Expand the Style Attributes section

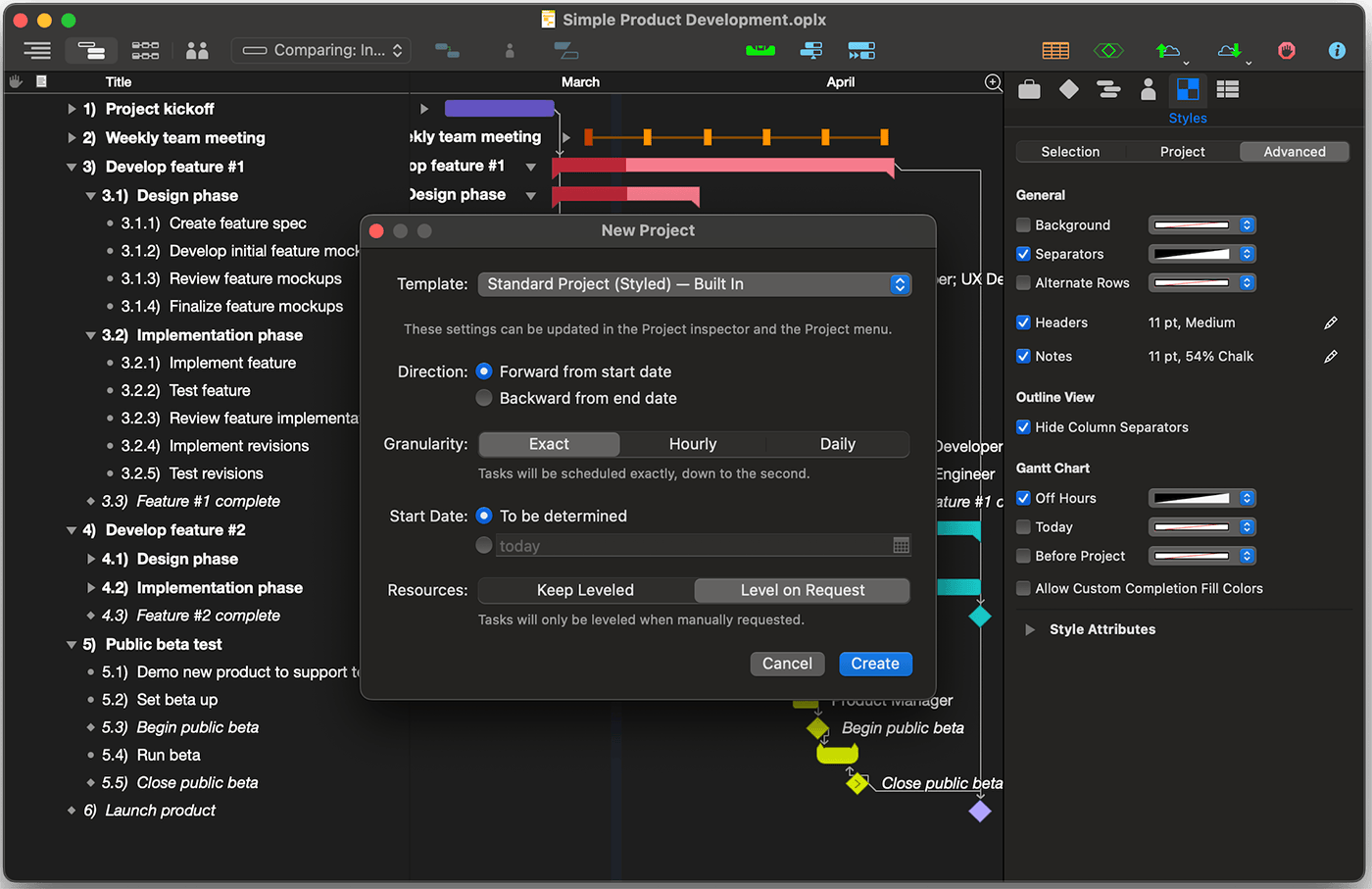pos(1029,629)
